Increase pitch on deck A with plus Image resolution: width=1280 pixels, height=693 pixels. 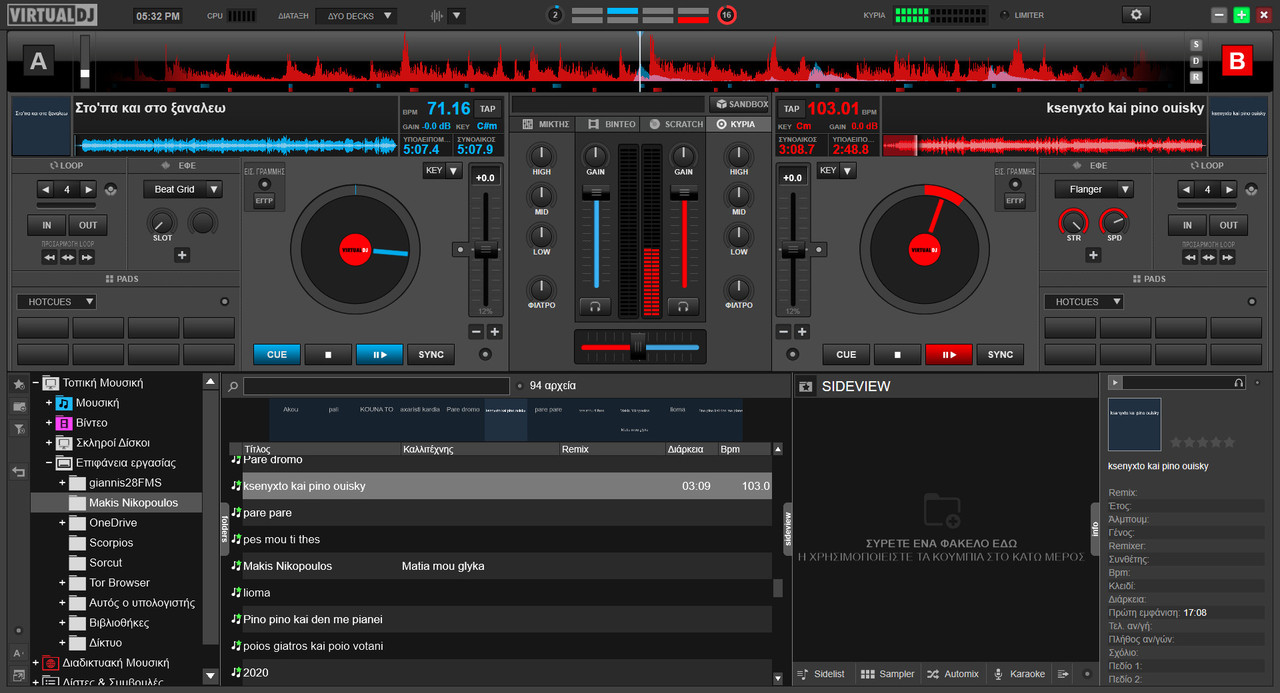click(x=494, y=332)
